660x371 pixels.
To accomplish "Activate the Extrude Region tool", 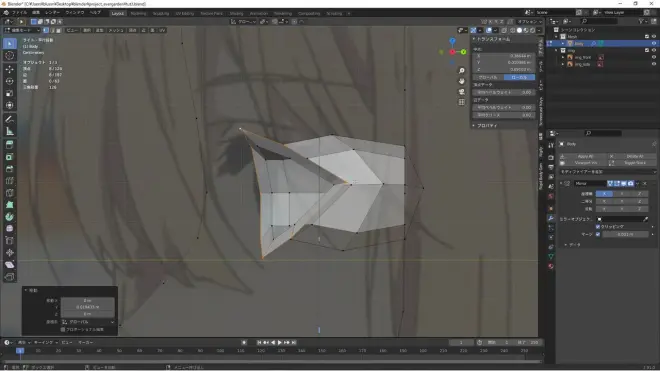I will click(10, 145).
